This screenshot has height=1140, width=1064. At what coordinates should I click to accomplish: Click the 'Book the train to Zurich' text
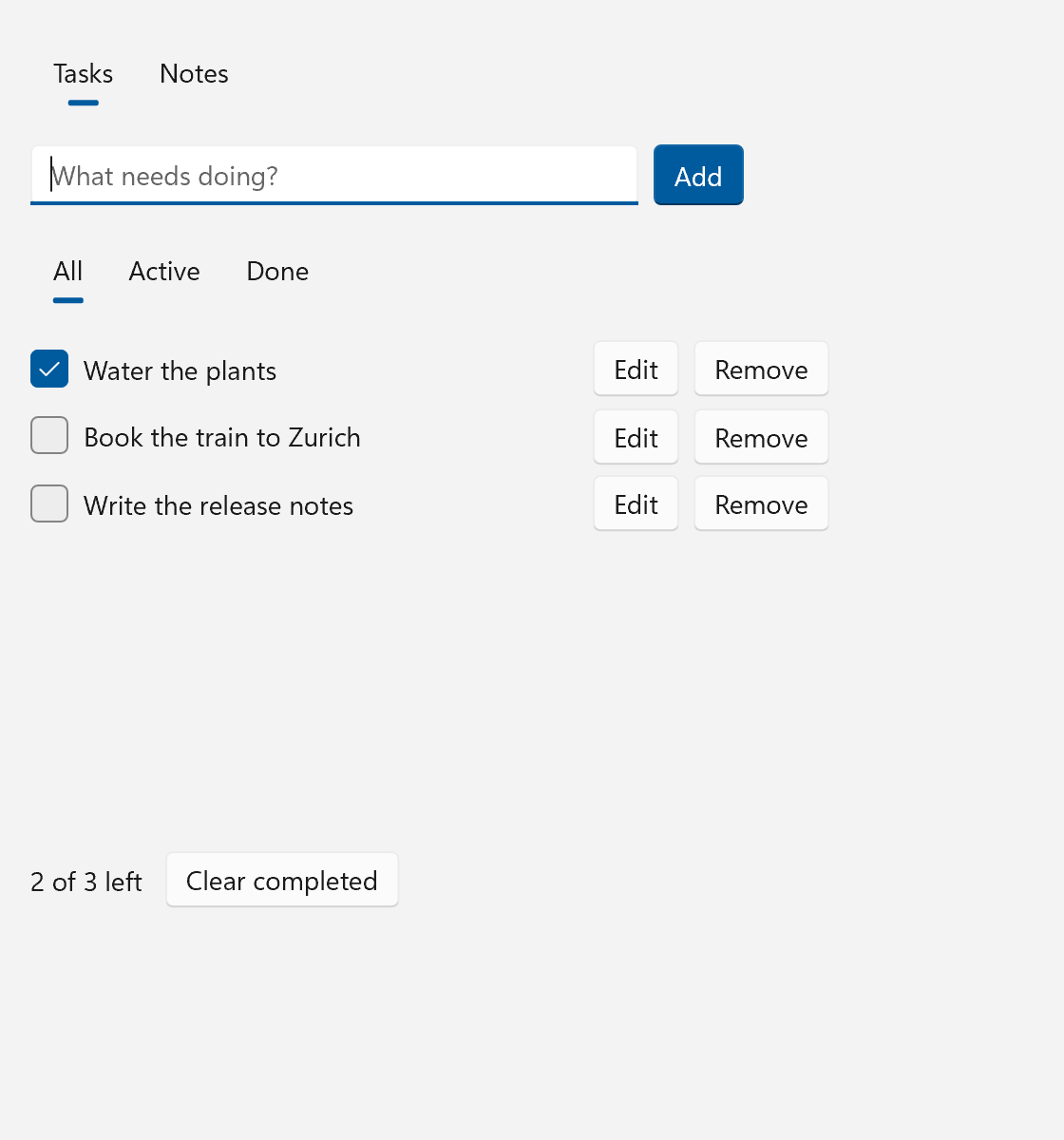[x=222, y=437]
